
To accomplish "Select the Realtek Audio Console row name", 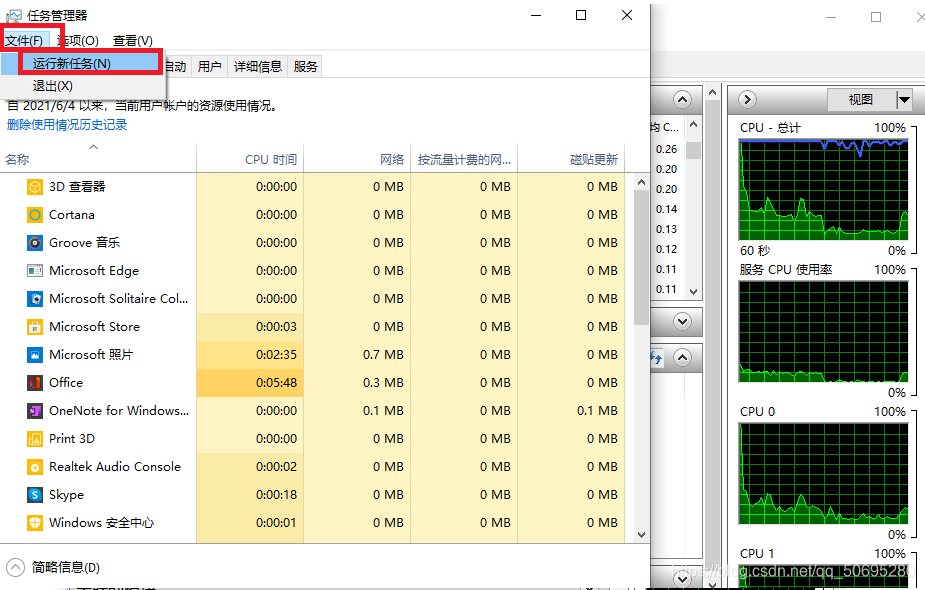I will tap(115, 467).
